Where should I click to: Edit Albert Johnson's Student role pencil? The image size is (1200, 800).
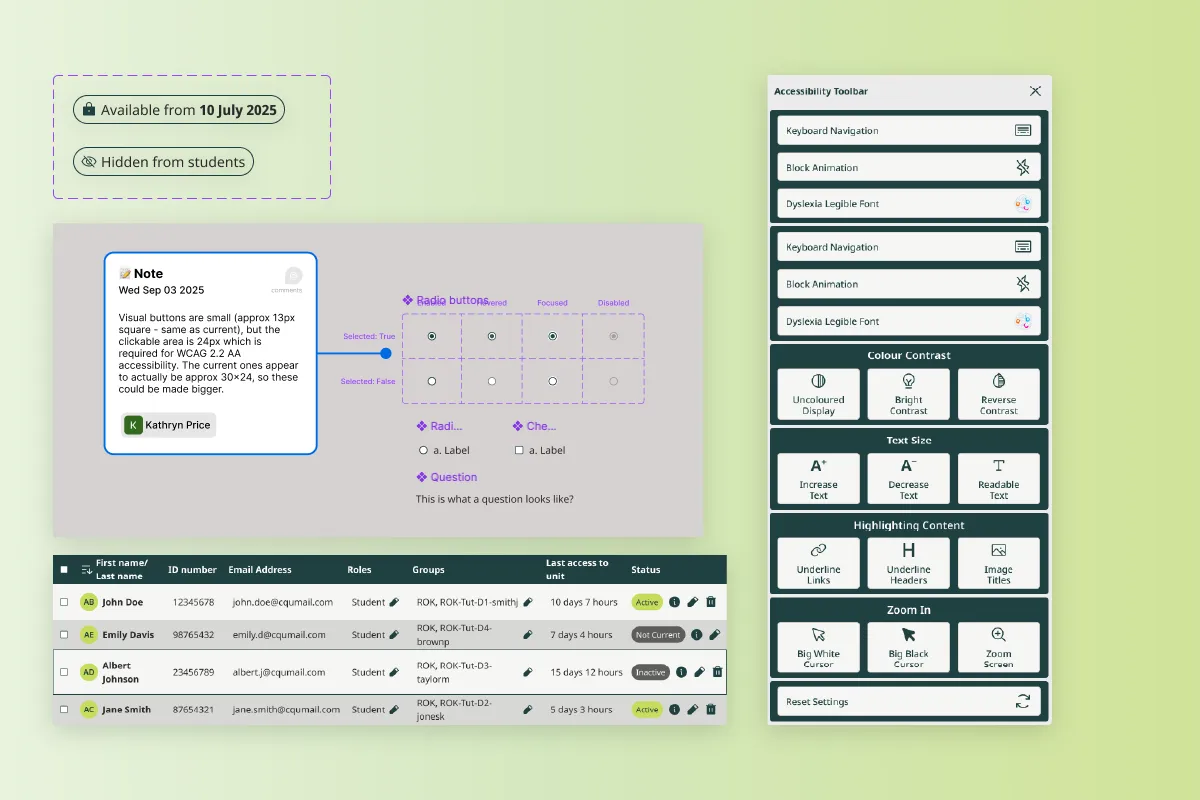394,672
